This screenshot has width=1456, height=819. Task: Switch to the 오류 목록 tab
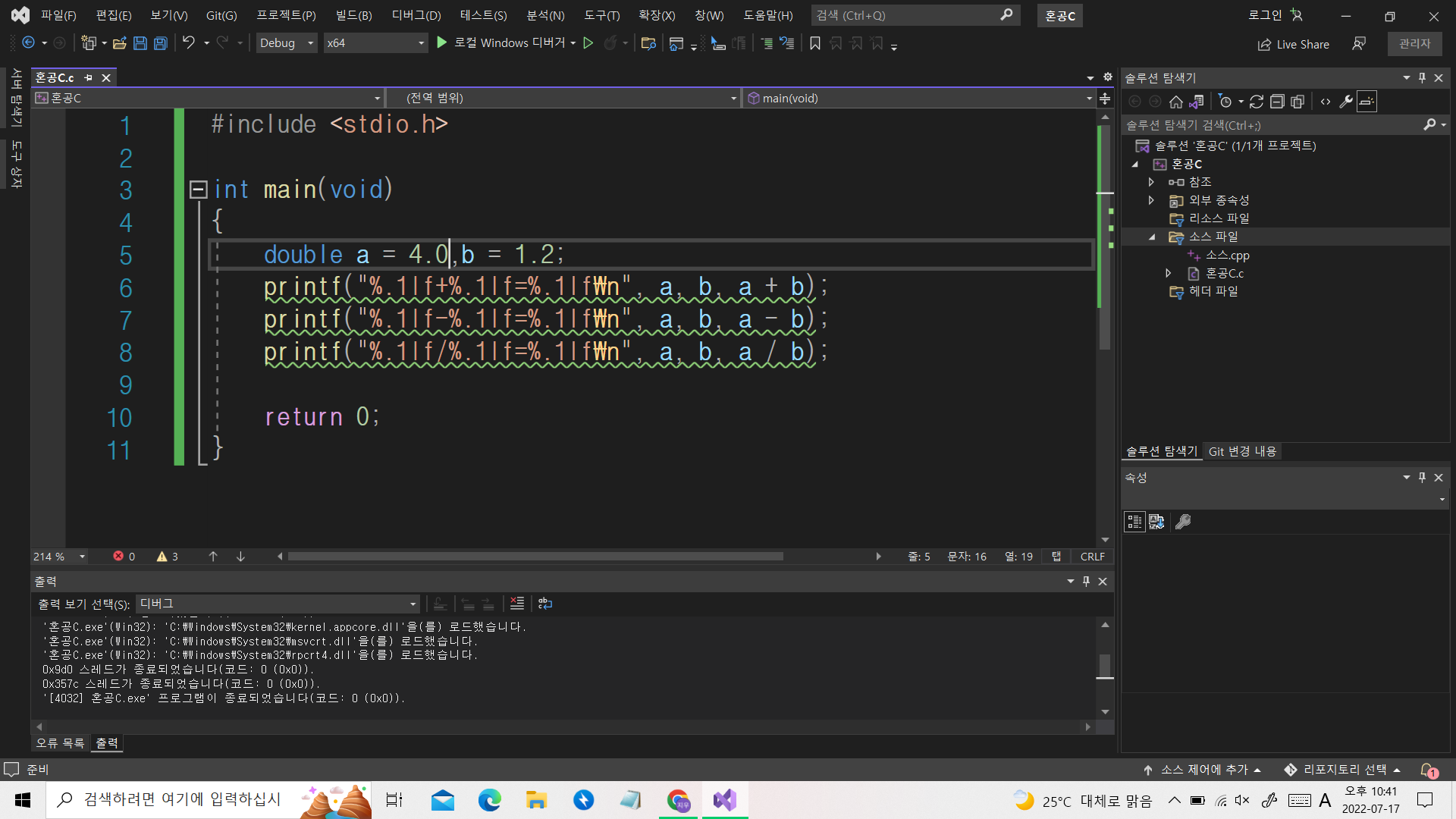coord(60,743)
